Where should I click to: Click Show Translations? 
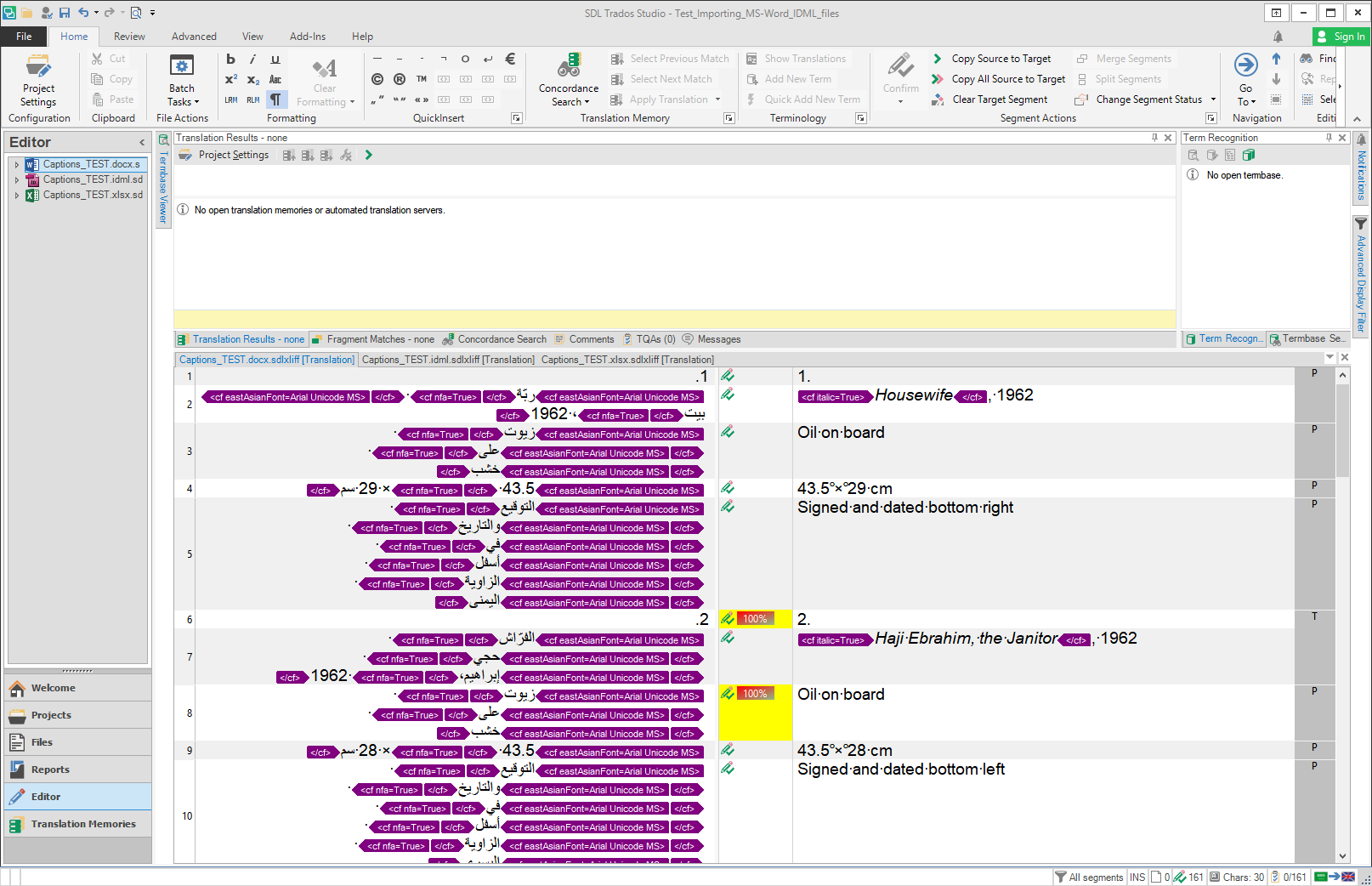pyautogui.click(x=796, y=59)
